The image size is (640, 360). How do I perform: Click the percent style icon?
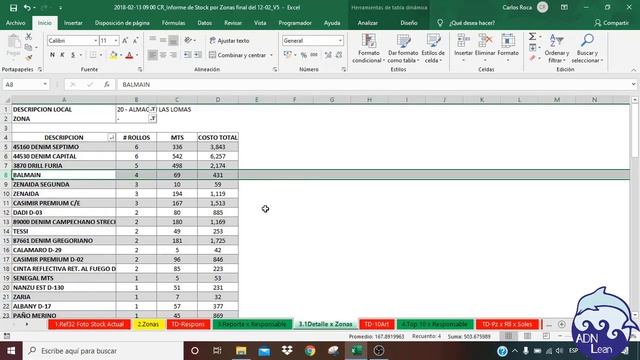pos(304,55)
